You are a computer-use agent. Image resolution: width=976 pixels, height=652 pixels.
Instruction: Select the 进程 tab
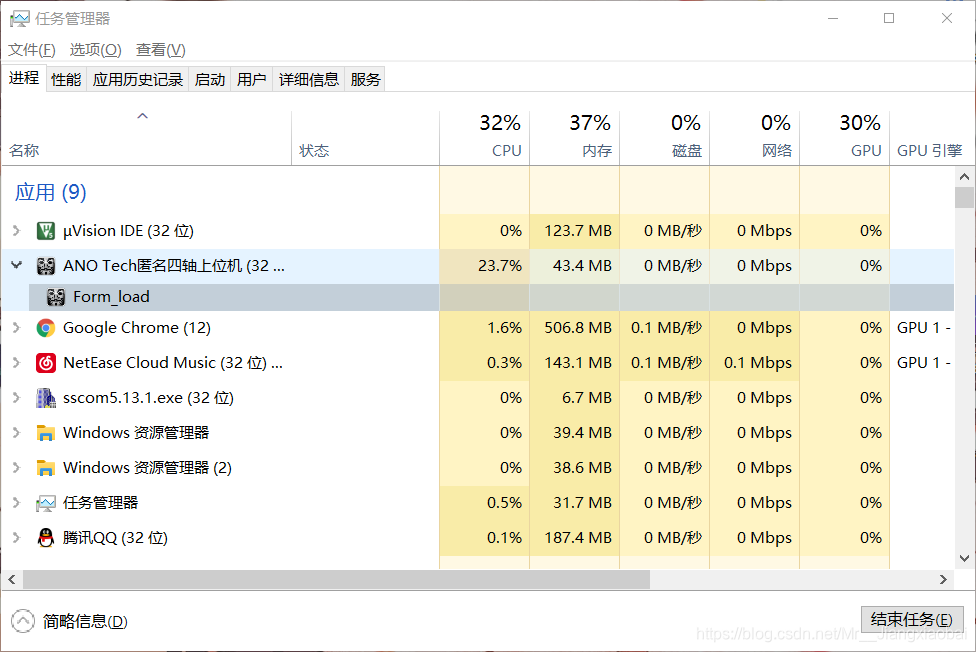24,78
